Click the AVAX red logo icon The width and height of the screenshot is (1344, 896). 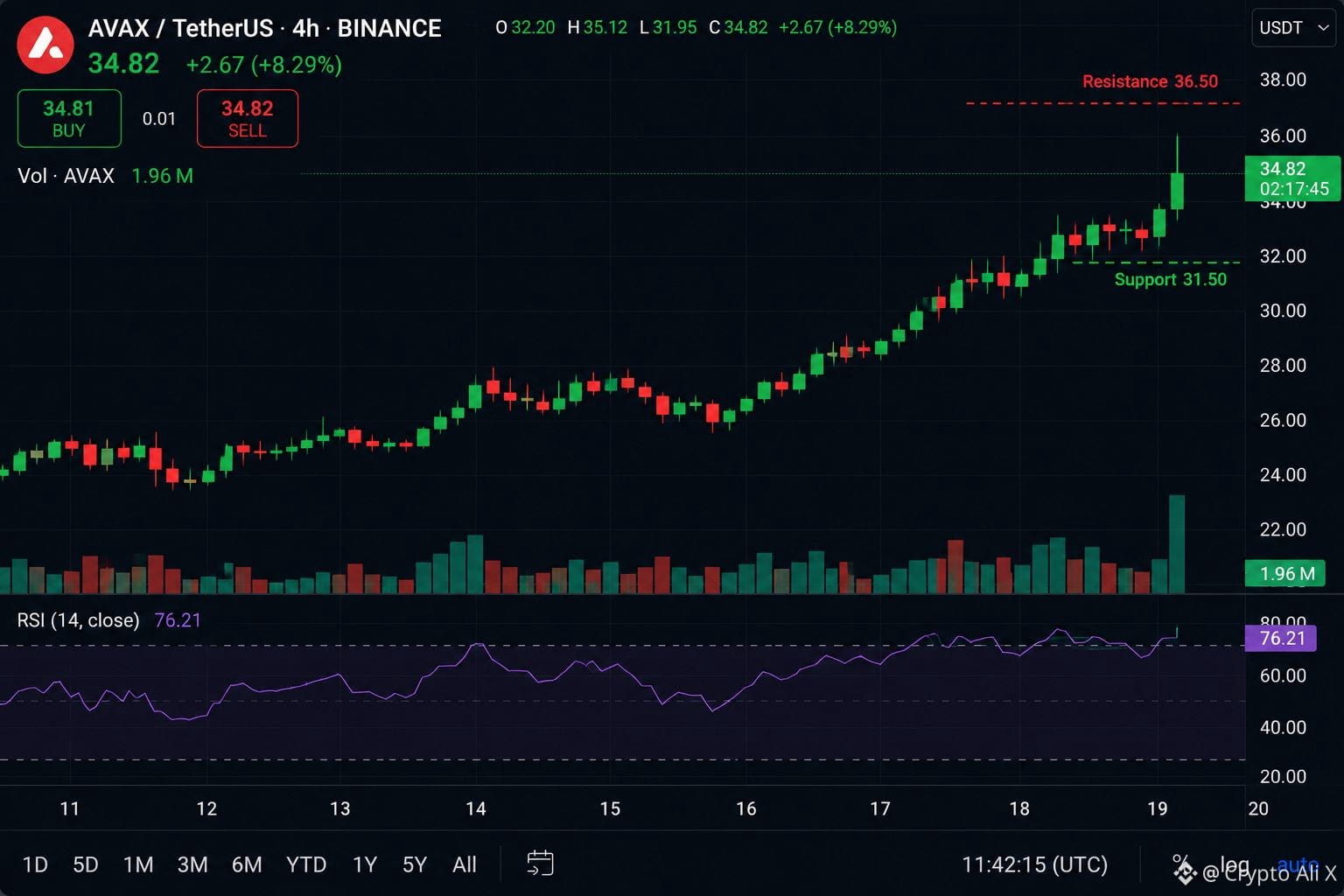pos(45,45)
